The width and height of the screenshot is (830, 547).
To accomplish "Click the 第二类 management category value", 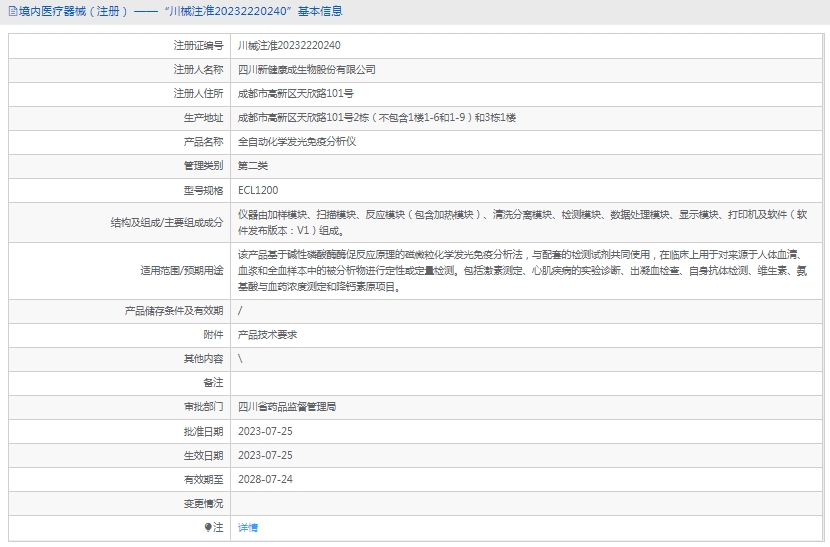I will (x=253, y=166).
